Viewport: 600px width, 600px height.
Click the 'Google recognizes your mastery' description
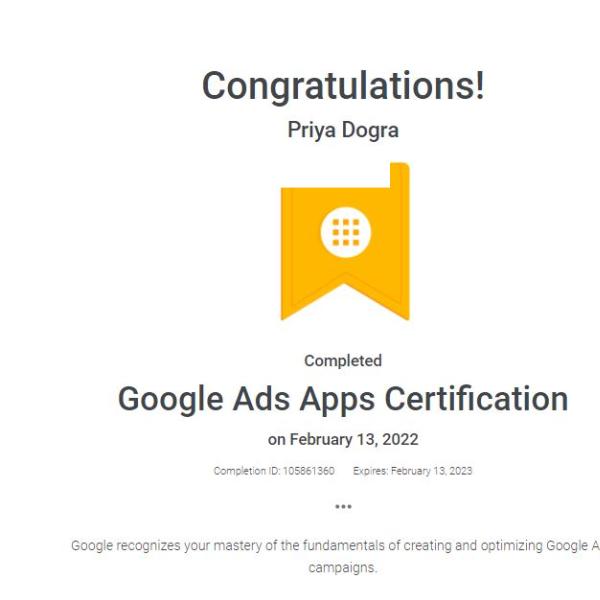[x=335, y=556]
